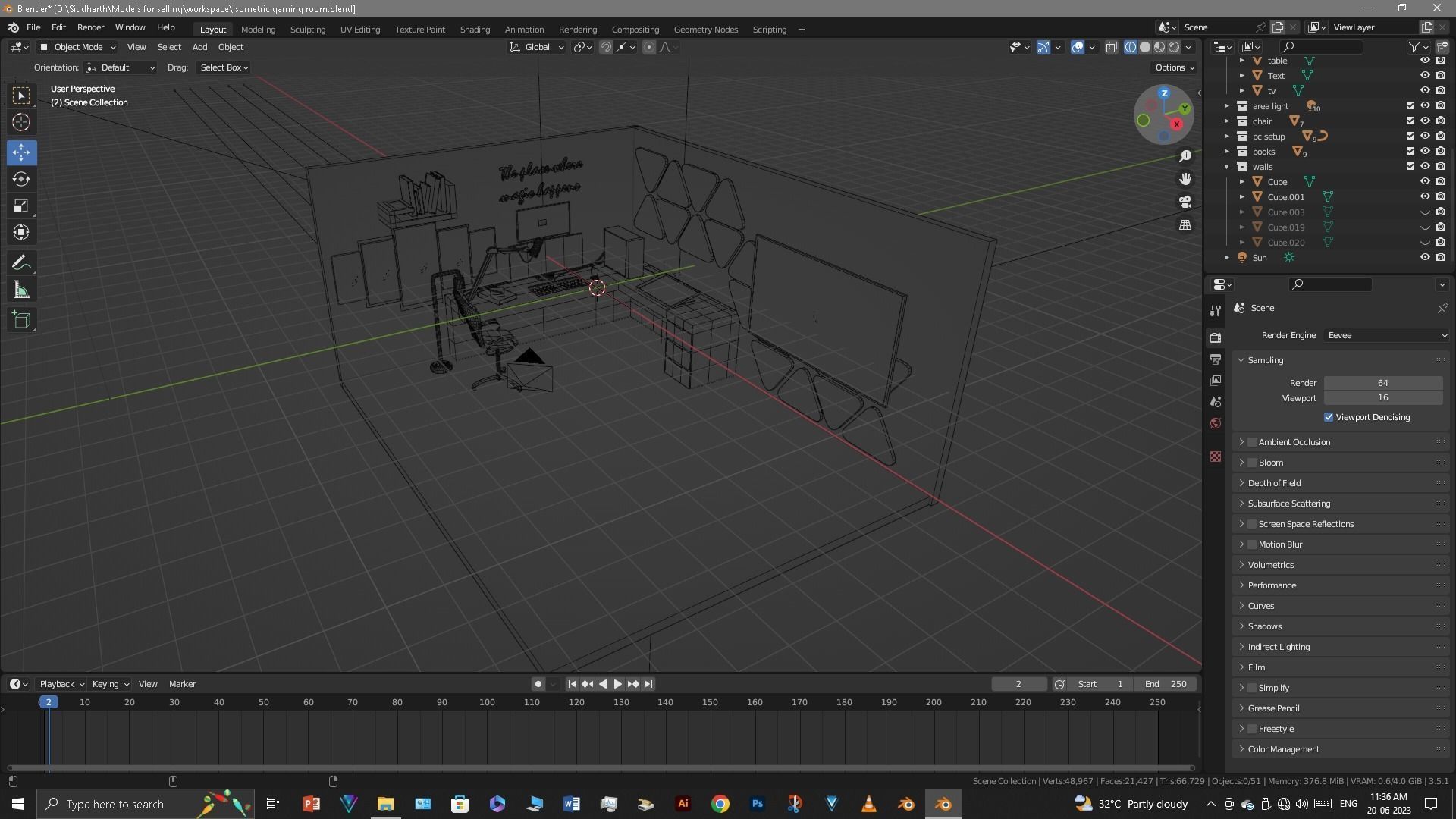Toggle the Viewport Denoising checkbox
Screen dimensions: 1456x819
coord(1329,417)
